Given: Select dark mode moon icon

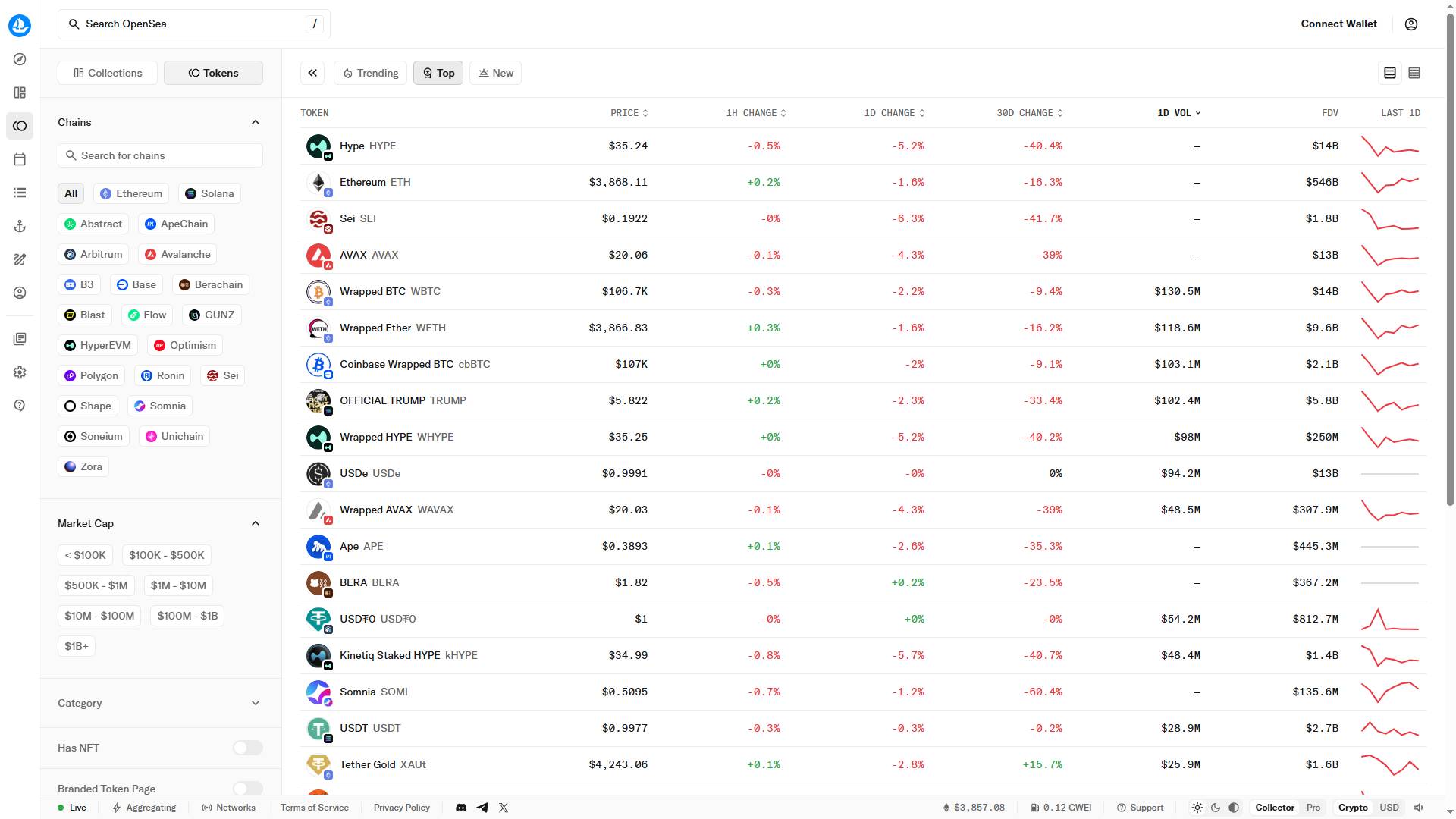Looking at the screenshot, I should pyautogui.click(x=1216, y=808).
